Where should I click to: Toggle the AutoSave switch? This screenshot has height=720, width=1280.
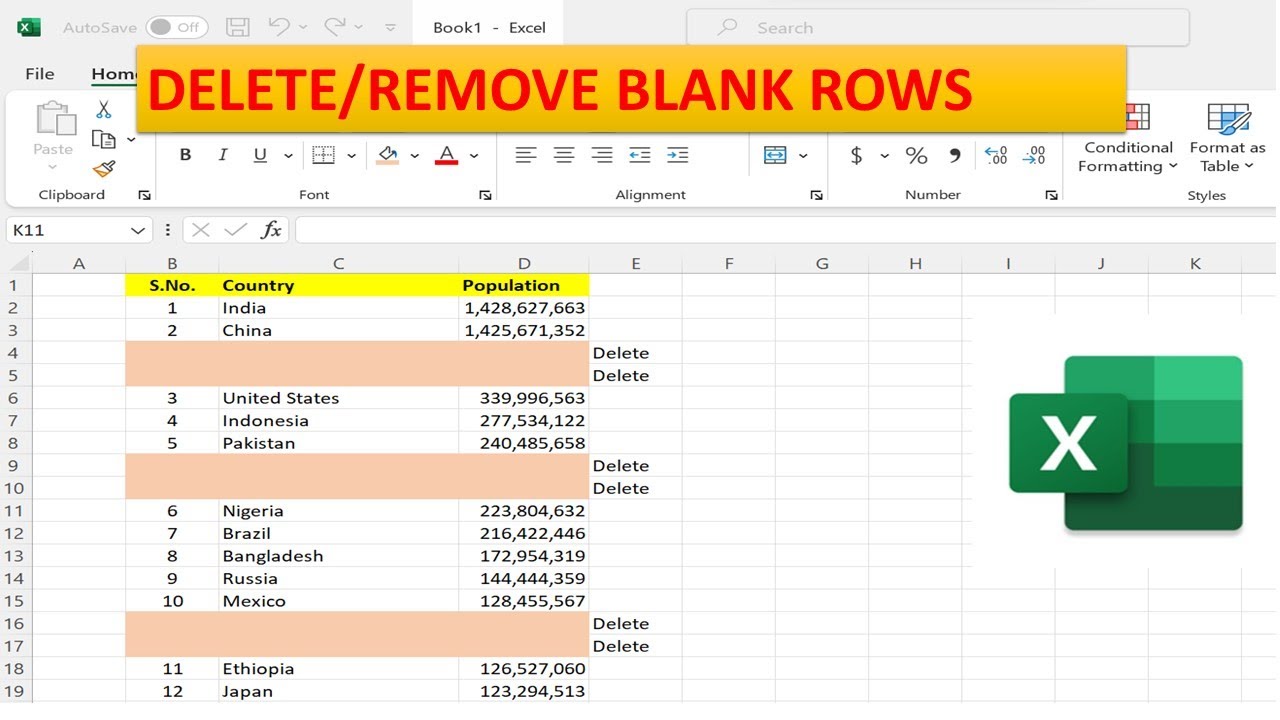point(176,27)
